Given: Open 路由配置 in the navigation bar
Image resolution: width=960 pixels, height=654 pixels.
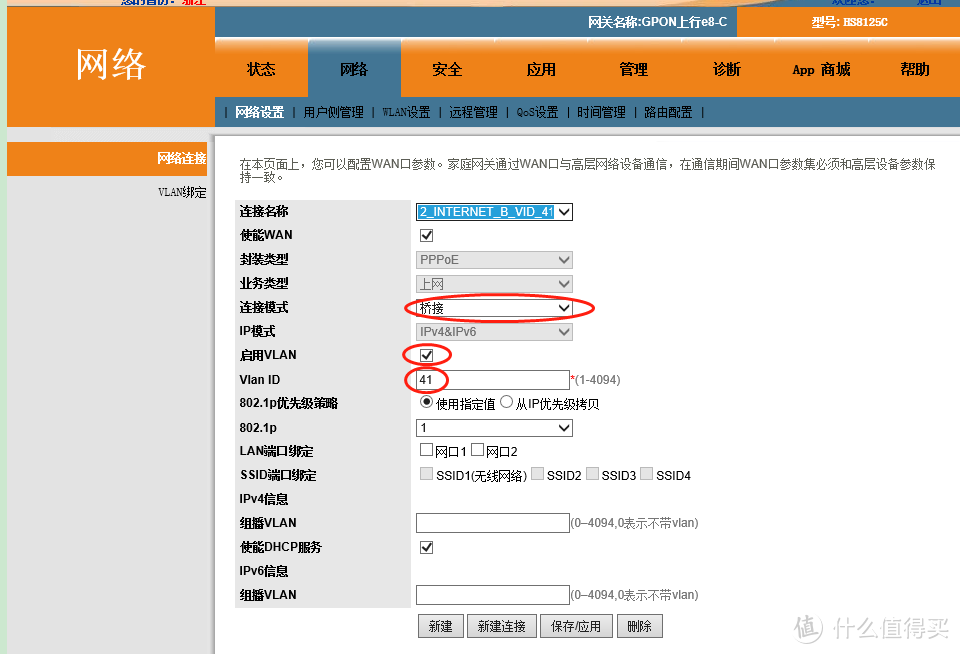Looking at the screenshot, I should (668, 111).
